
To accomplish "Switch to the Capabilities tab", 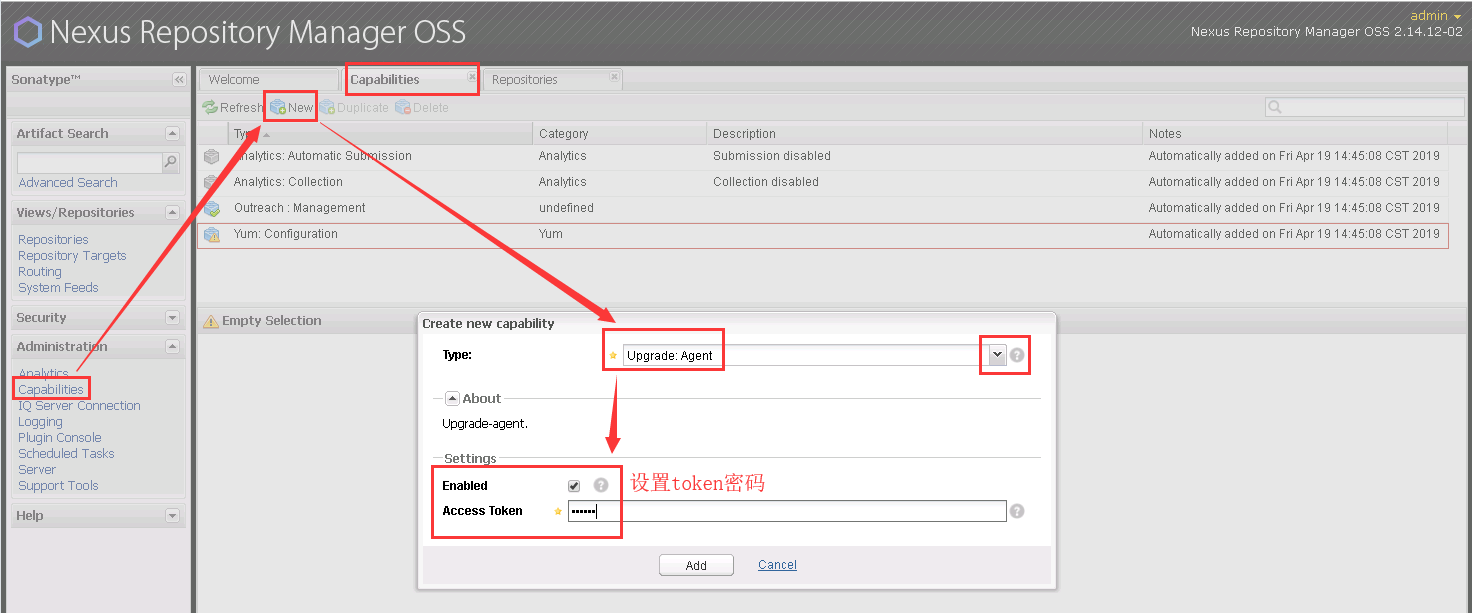I will tap(412, 80).
